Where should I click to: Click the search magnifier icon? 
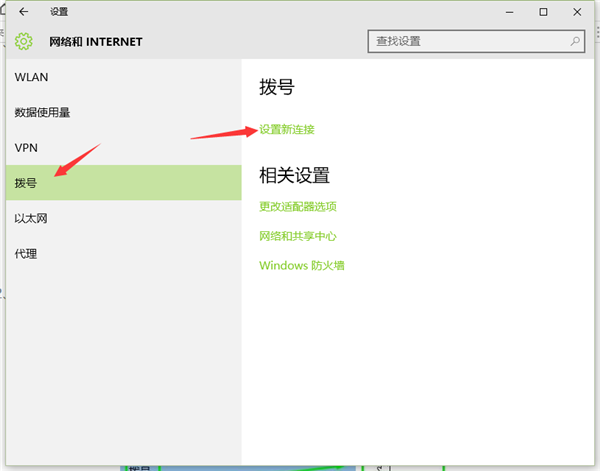575,41
